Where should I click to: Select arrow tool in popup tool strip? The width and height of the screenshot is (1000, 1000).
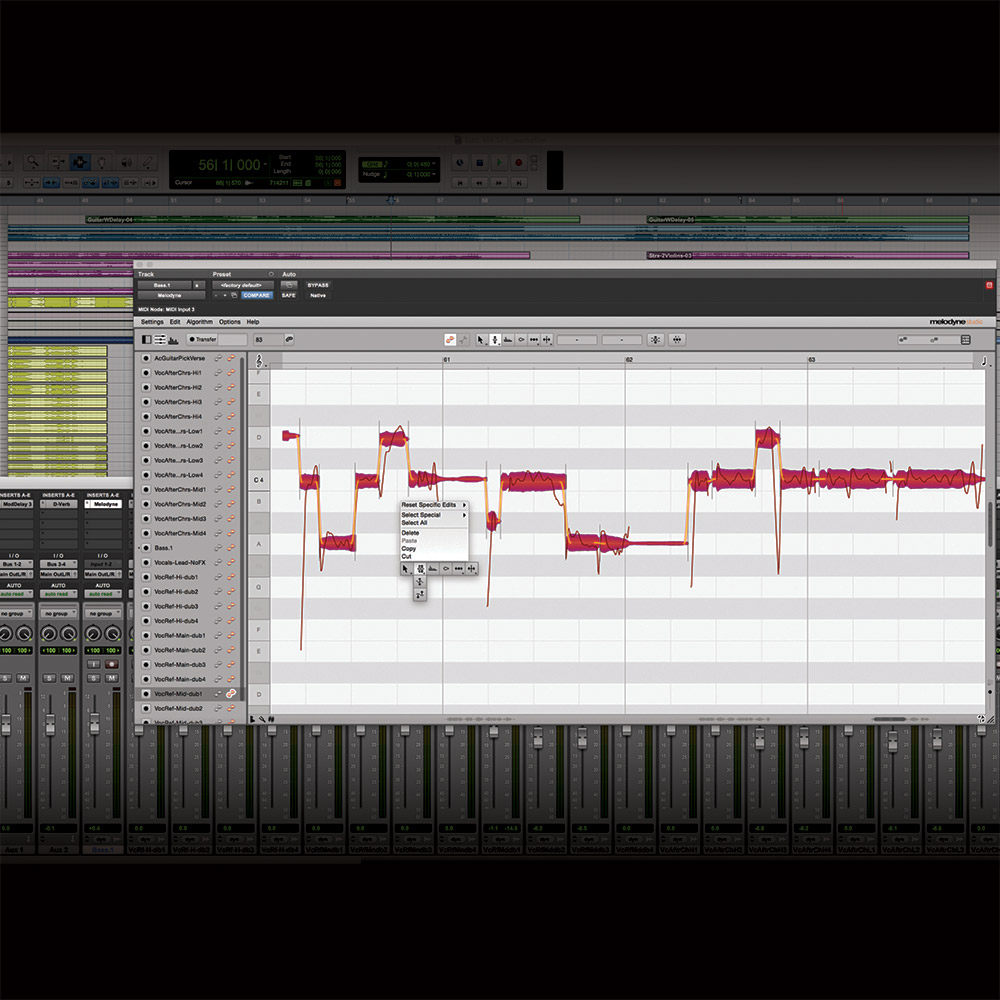[x=406, y=568]
